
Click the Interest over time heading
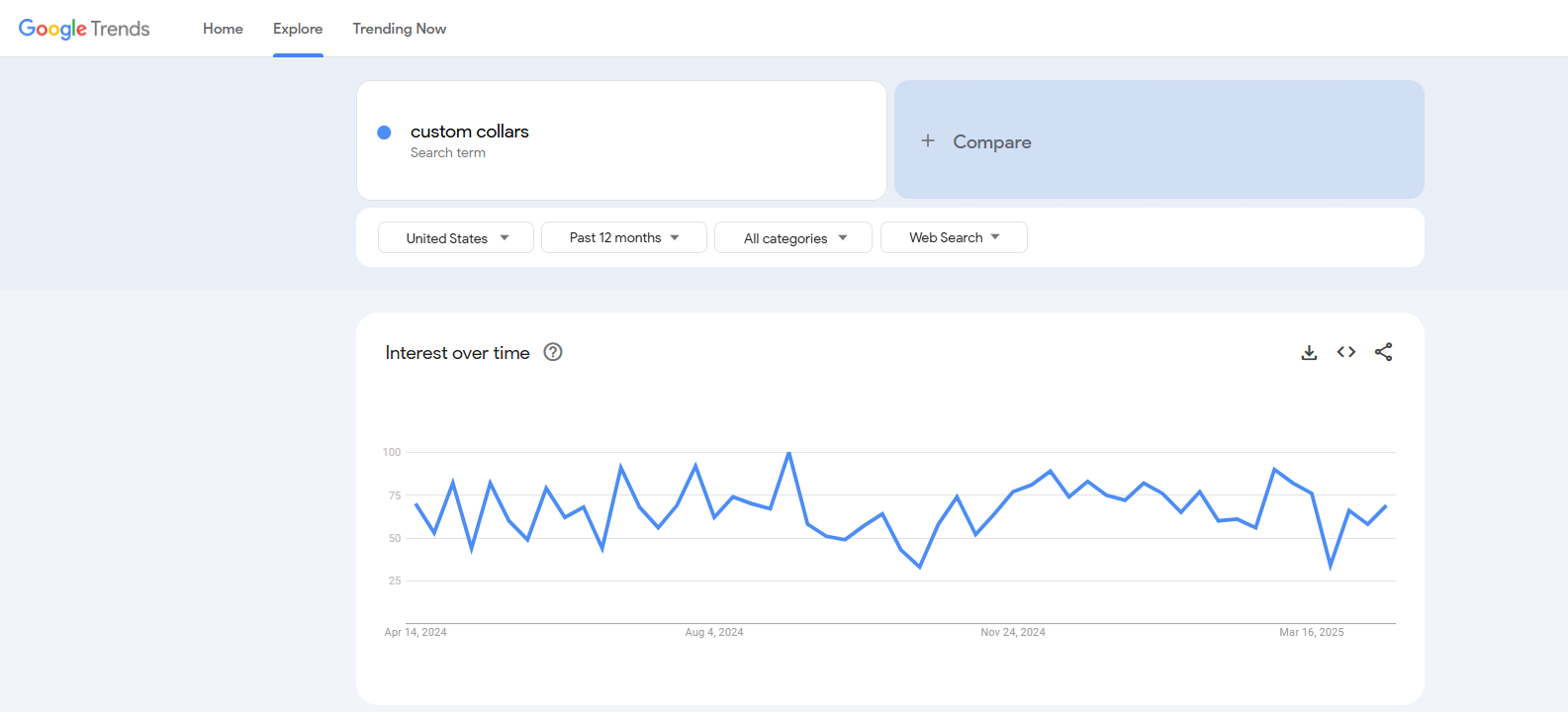[457, 353]
